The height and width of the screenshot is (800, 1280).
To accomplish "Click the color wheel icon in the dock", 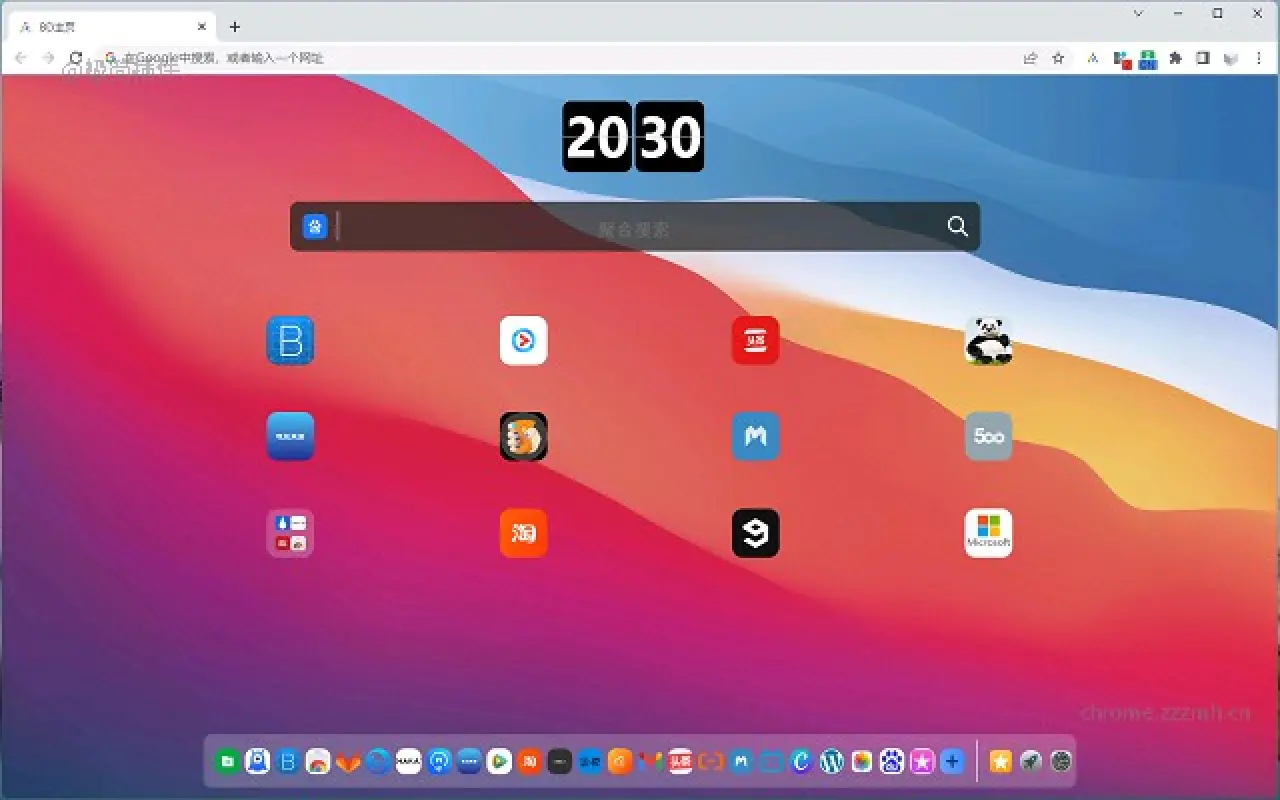I will pyautogui.click(x=862, y=761).
